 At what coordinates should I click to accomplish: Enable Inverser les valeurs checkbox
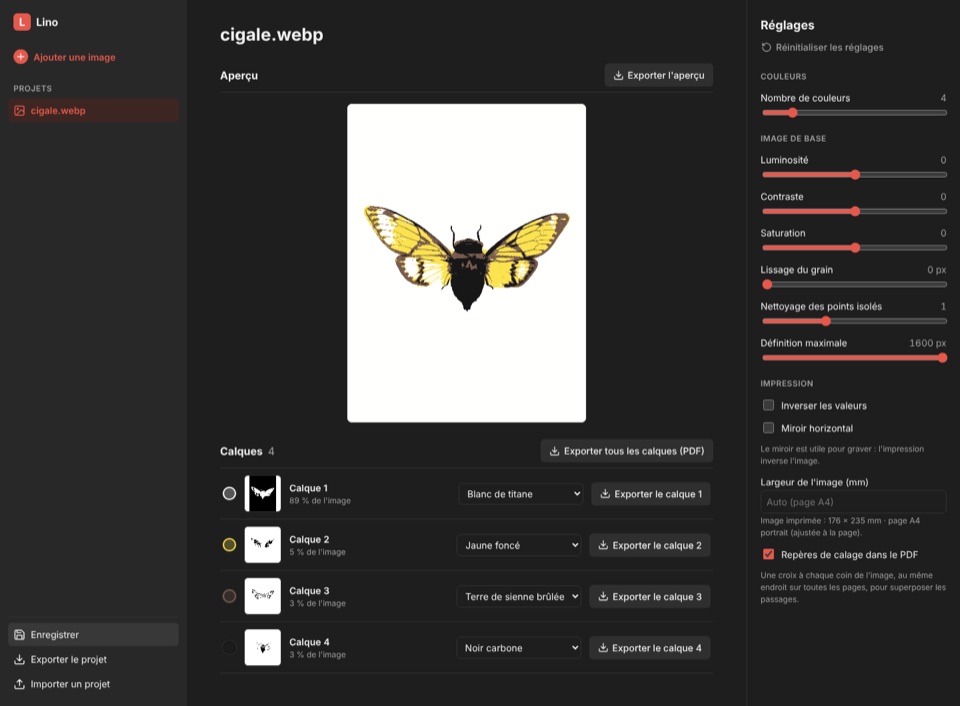(768, 405)
